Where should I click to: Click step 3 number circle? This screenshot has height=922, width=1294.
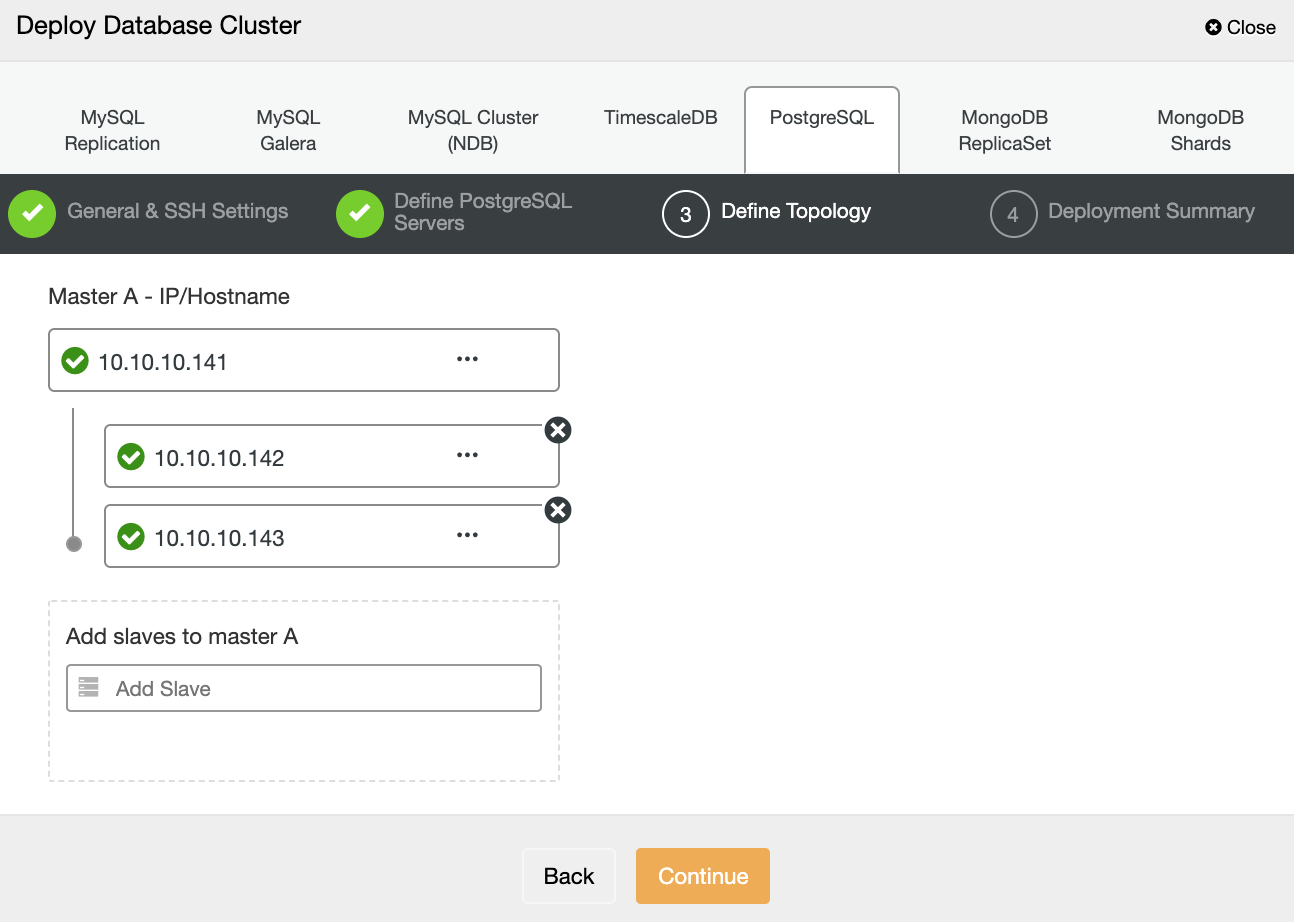(x=685, y=214)
